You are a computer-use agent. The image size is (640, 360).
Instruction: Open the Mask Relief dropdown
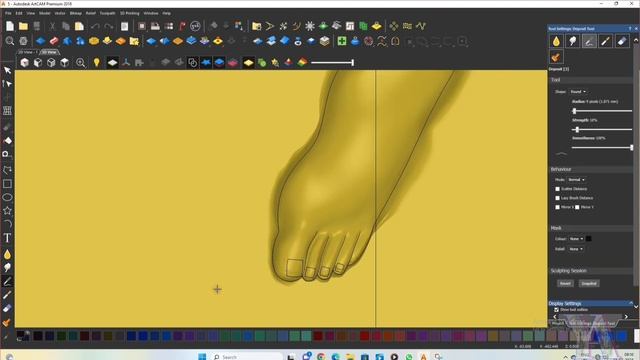point(576,249)
